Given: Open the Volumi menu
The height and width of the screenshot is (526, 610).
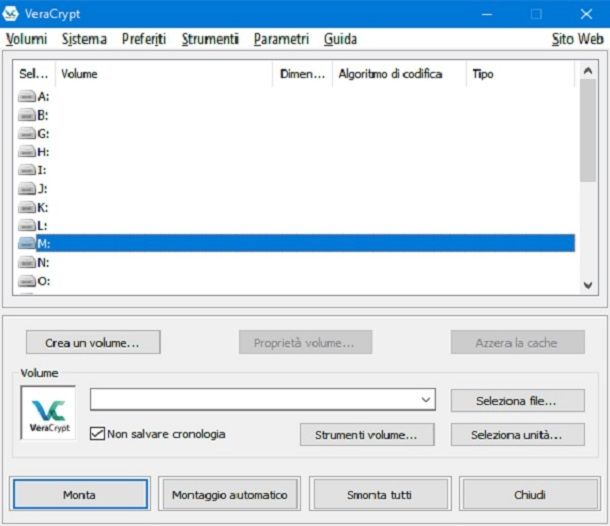Looking at the screenshot, I should [x=26, y=39].
